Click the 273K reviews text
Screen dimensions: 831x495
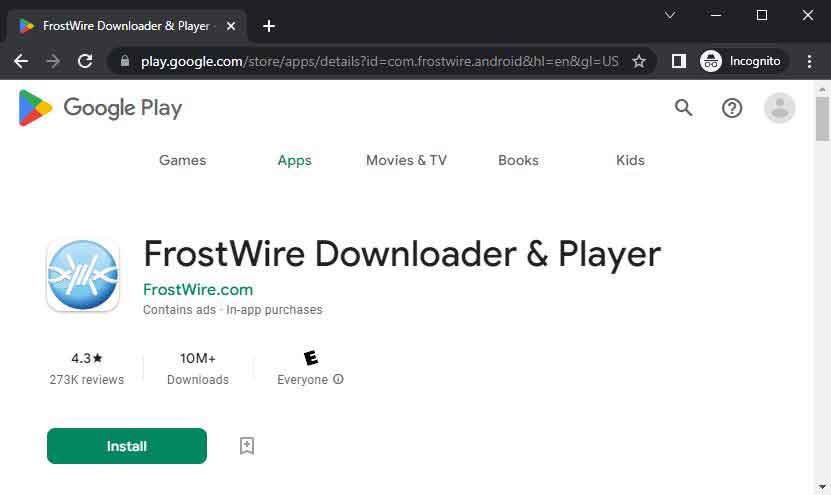tap(87, 379)
